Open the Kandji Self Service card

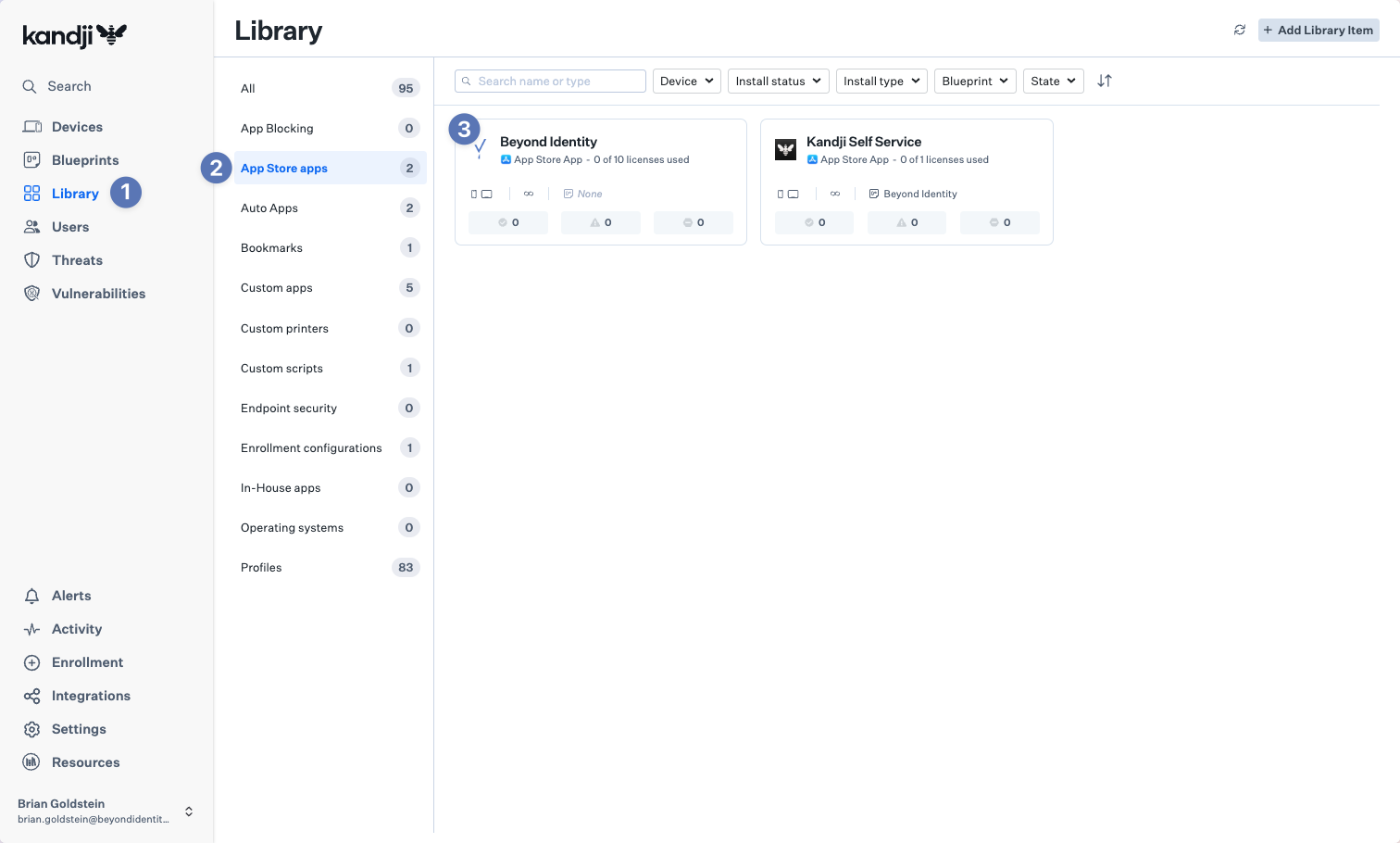[863, 142]
